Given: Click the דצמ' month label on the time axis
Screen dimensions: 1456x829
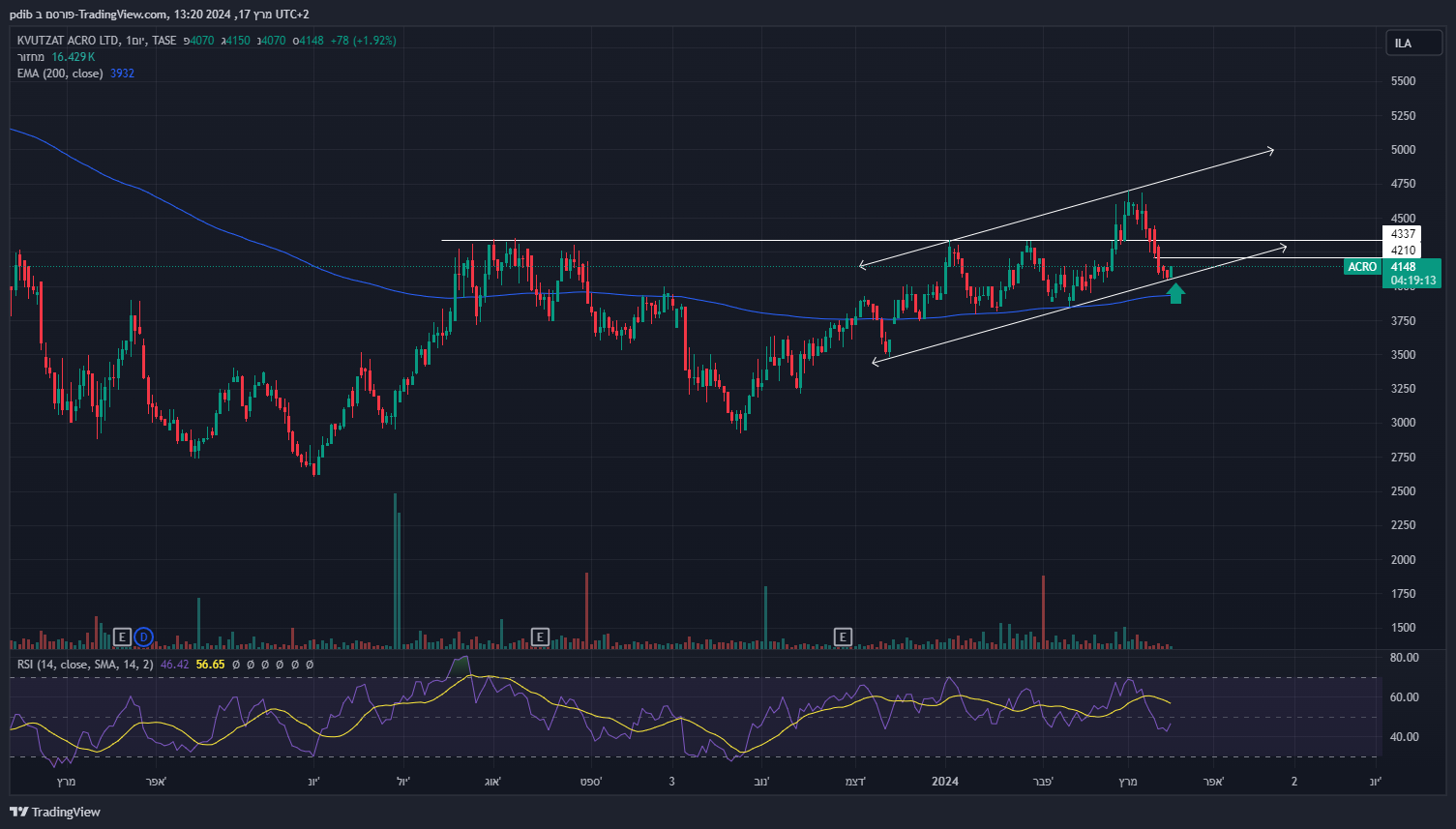Looking at the screenshot, I should [x=855, y=781].
